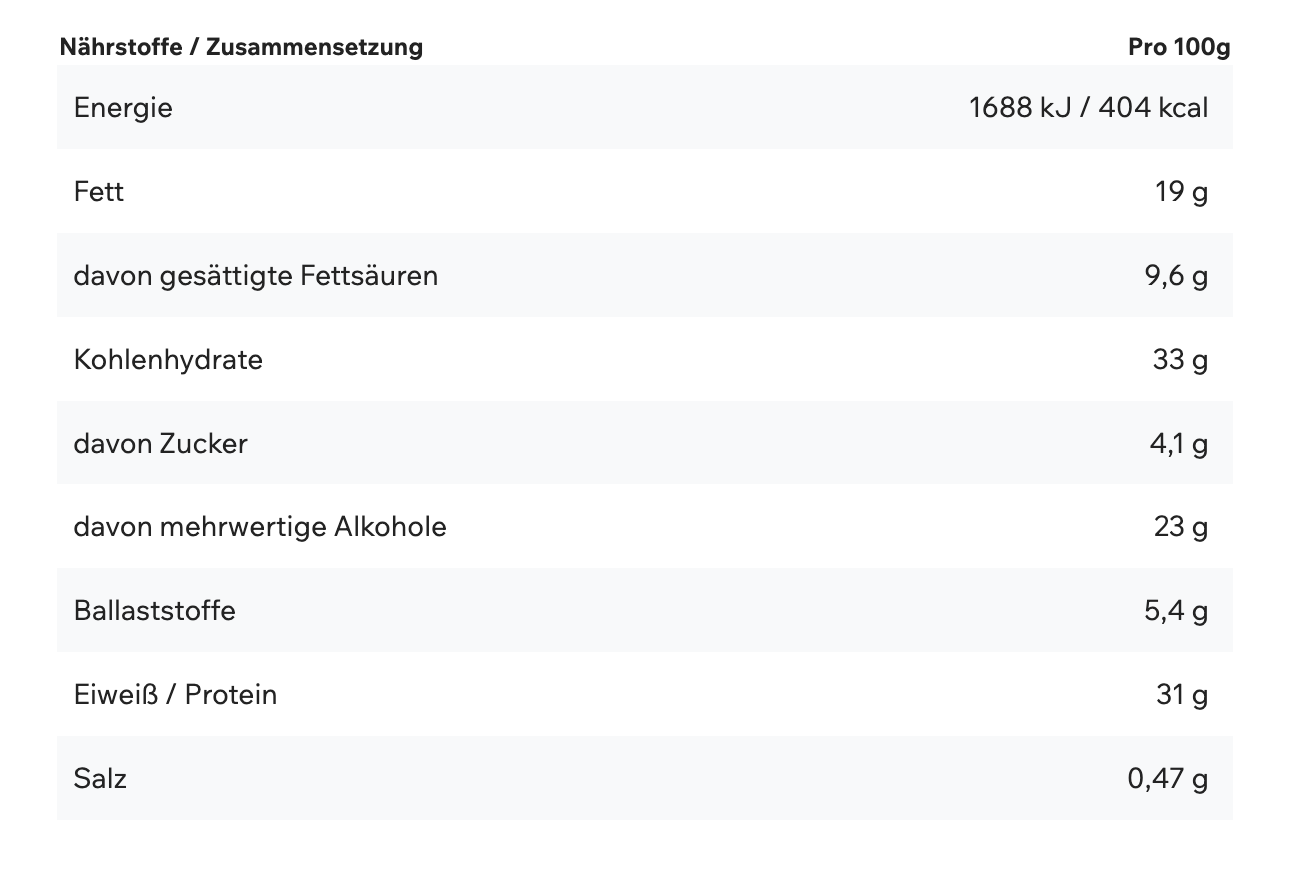Select the 33 g carbohydrates value
This screenshot has height=882, width=1310.
[1180, 359]
